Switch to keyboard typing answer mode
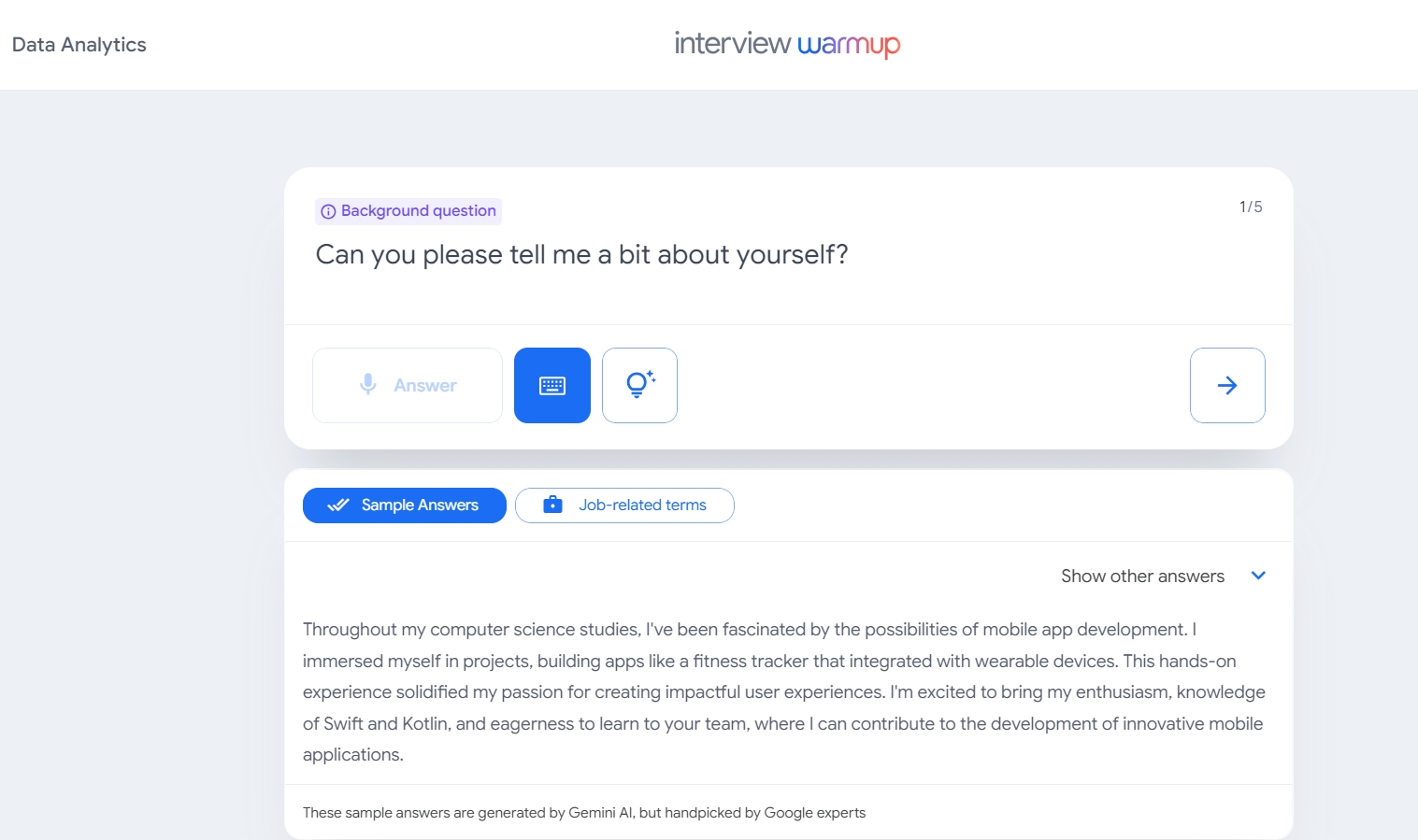The image size is (1418, 840). tap(551, 386)
